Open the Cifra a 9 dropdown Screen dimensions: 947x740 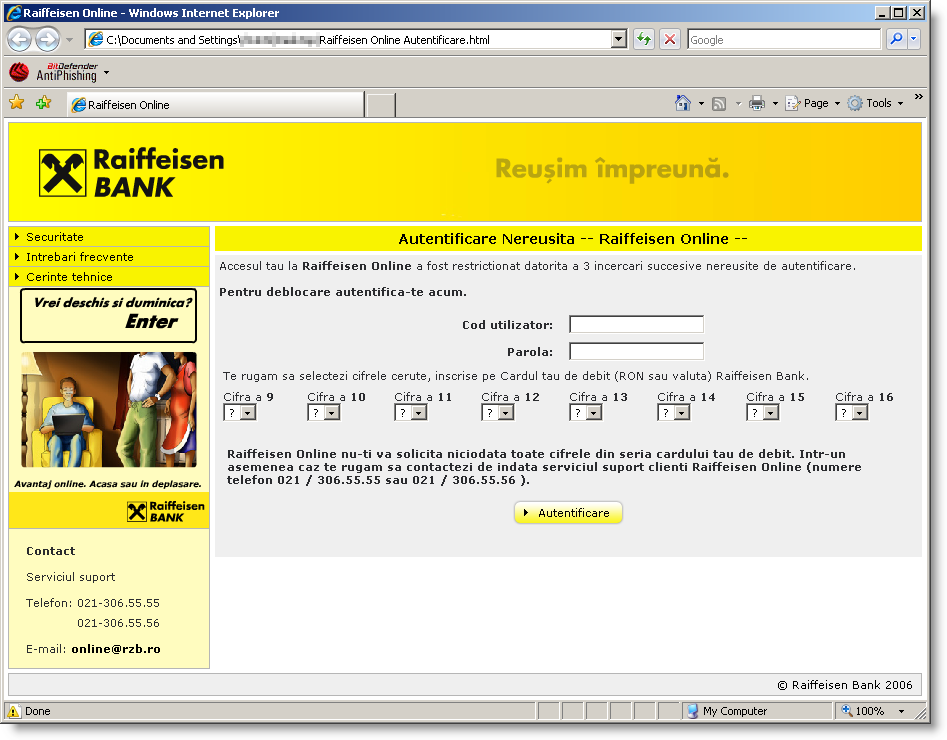240,413
